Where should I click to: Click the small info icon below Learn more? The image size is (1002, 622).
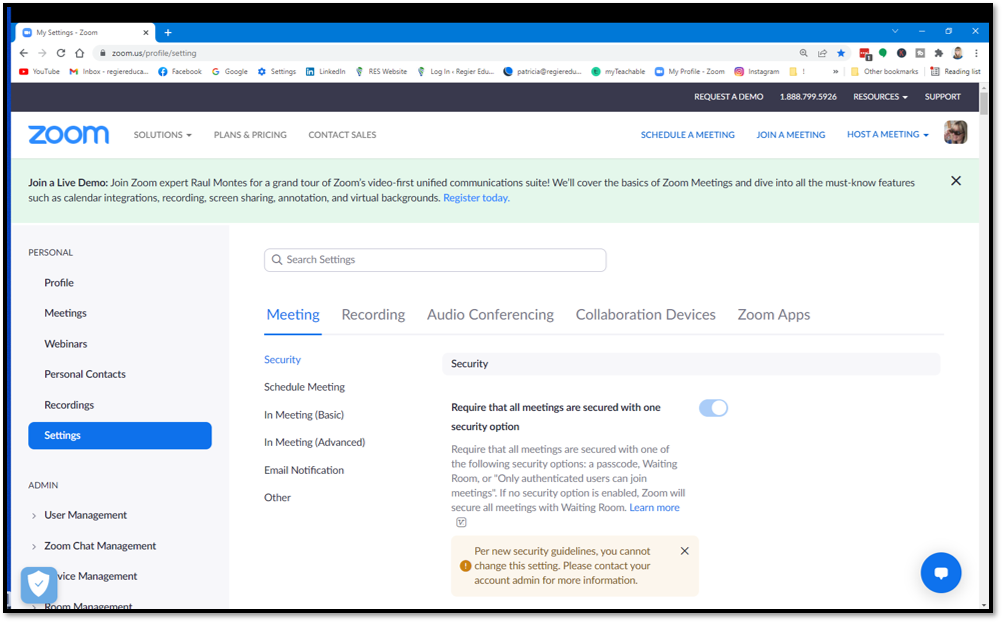tap(461, 522)
